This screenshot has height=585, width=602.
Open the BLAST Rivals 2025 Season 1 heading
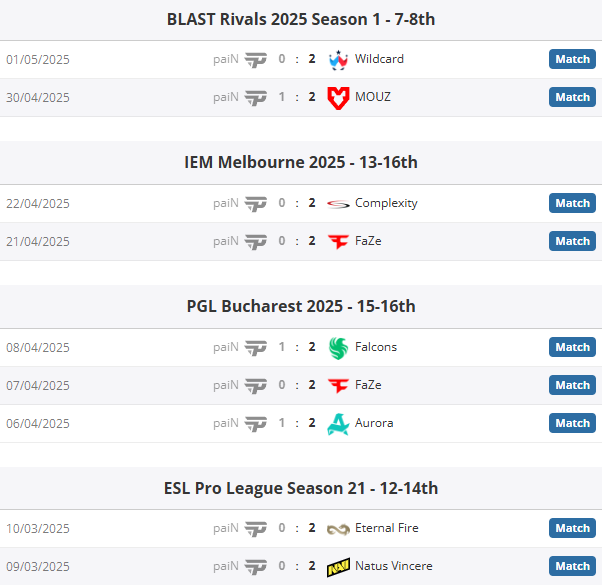click(x=301, y=19)
